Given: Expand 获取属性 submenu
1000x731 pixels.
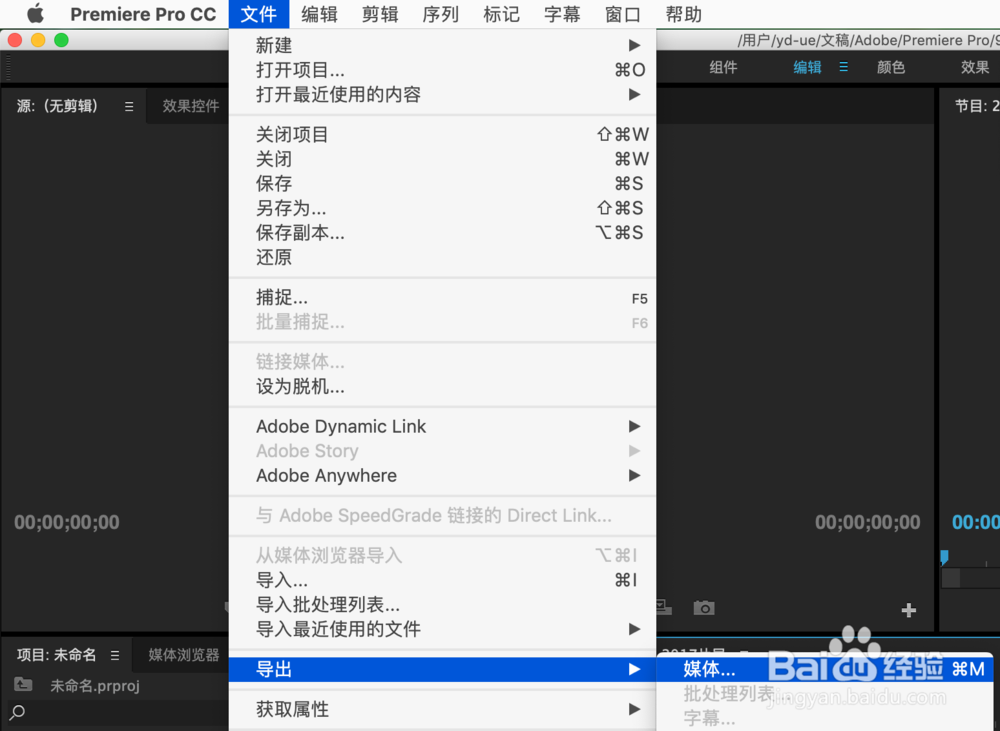Looking at the screenshot, I should tap(442, 709).
